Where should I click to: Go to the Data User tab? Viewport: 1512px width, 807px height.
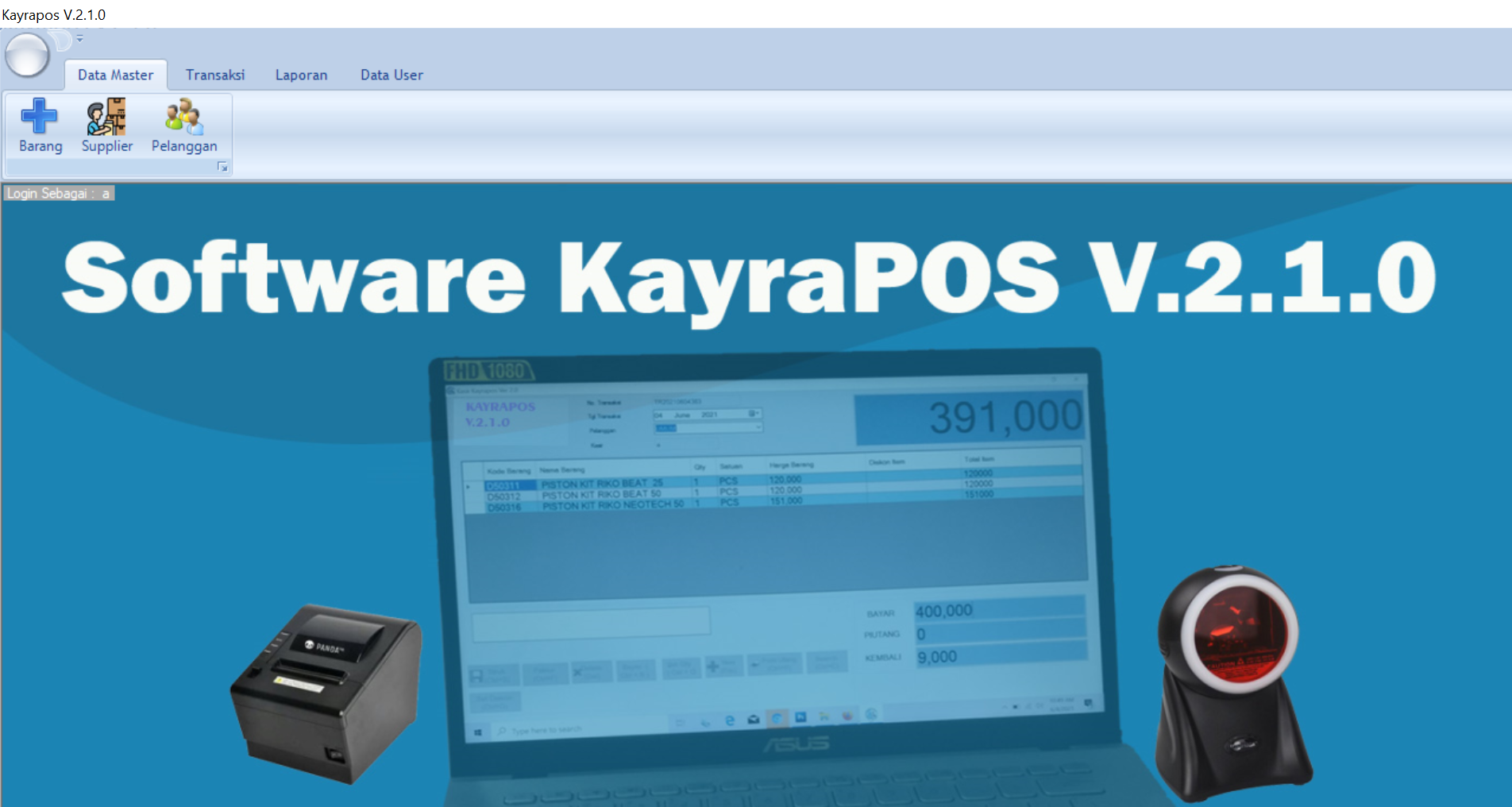(391, 75)
